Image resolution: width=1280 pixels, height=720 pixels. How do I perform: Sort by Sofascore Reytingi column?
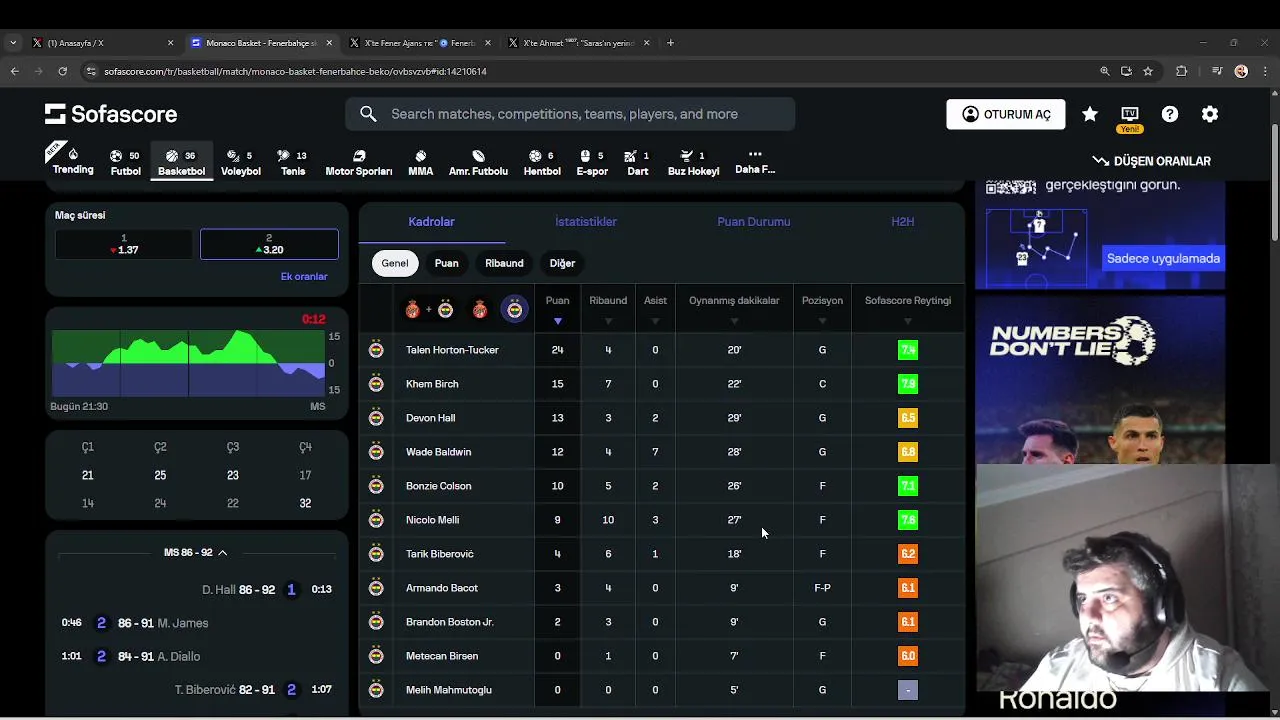[908, 309]
